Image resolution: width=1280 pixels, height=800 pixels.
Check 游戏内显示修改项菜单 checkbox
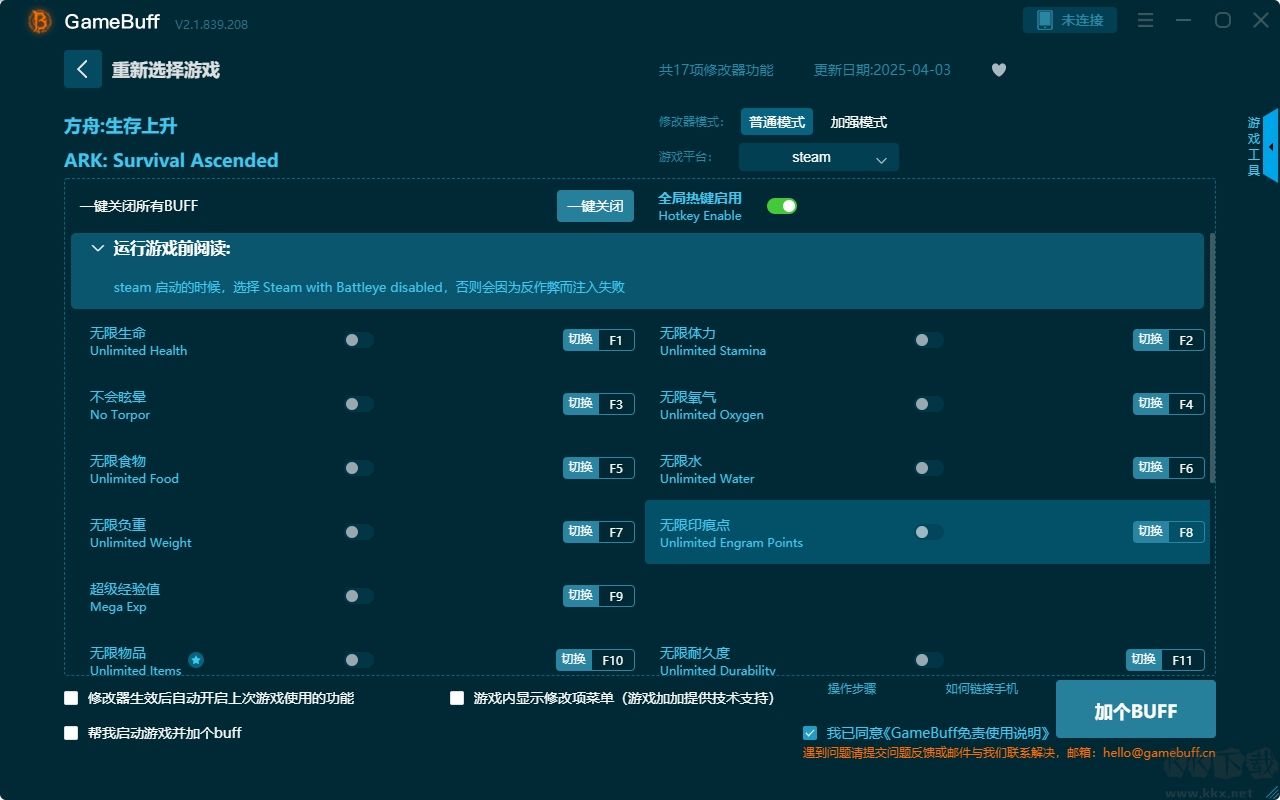click(x=457, y=698)
